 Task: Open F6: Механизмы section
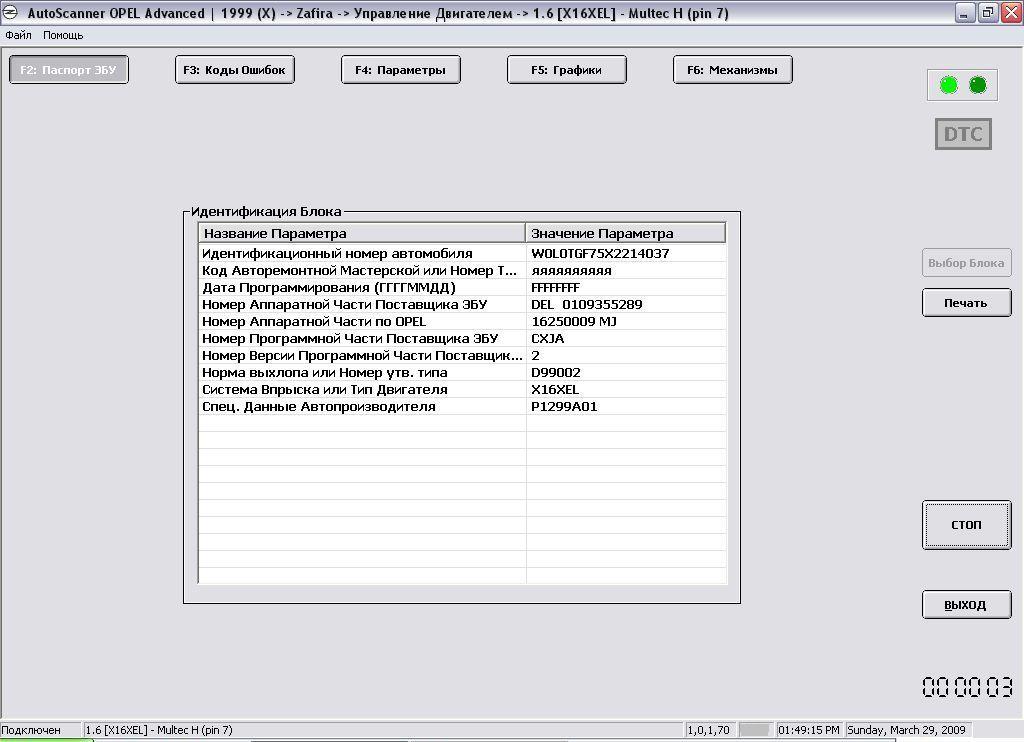point(733,70)
